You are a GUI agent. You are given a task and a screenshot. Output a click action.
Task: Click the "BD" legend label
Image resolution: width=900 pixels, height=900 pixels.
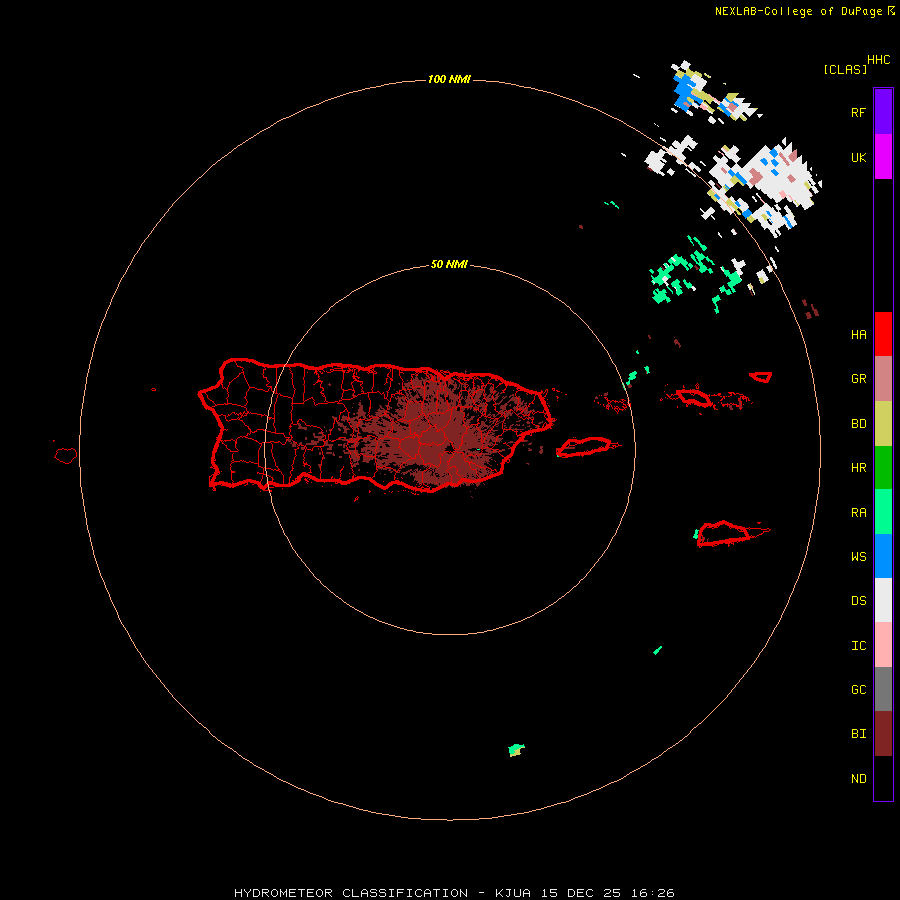(x=859, y=424)
